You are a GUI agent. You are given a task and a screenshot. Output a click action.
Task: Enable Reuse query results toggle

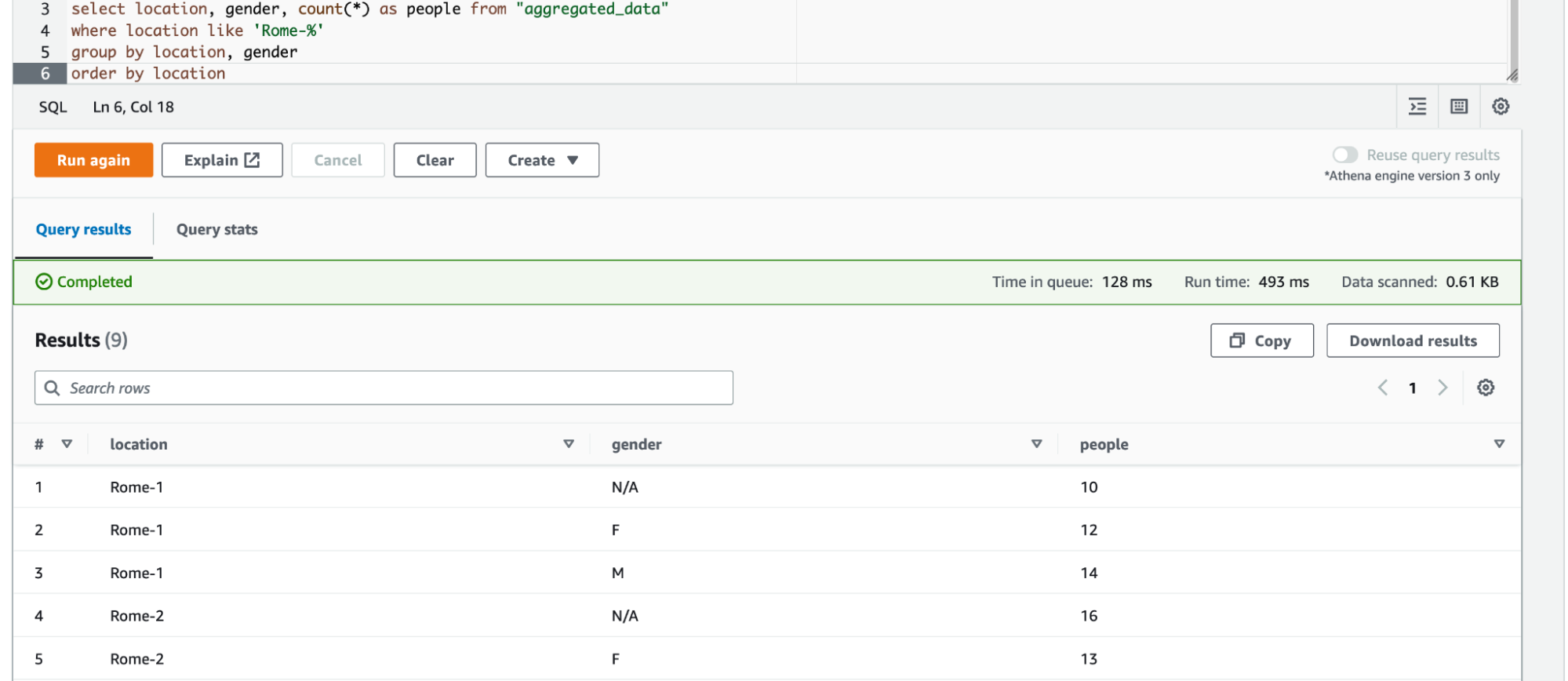coord(1344,155)
